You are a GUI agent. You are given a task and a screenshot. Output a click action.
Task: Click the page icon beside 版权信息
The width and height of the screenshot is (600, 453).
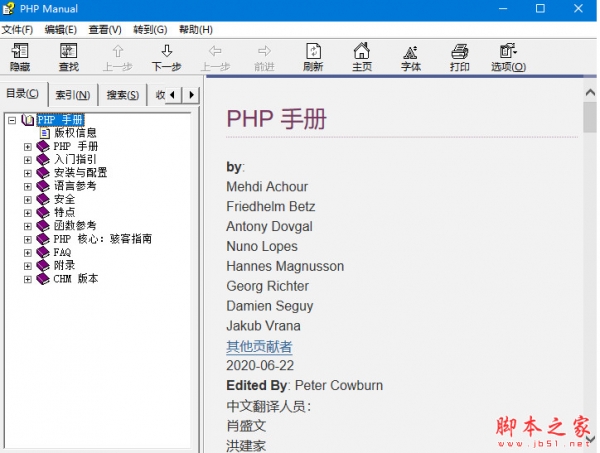pos(45,133)
